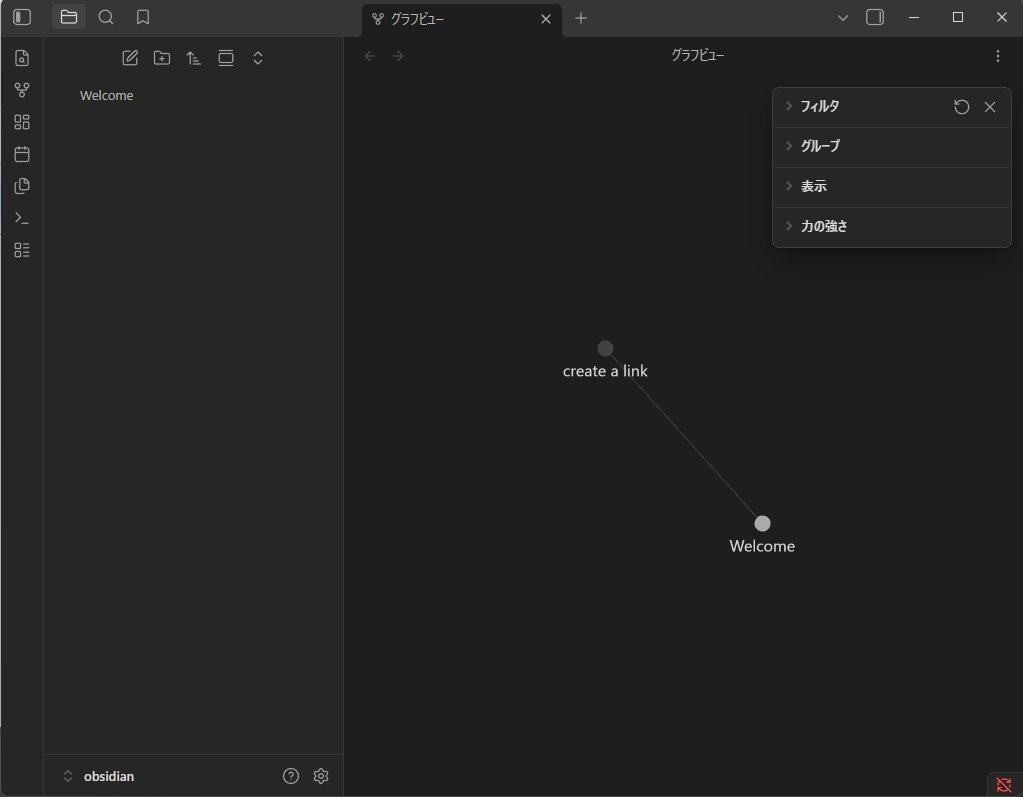
Task: Close the グラフビュー tab
Action: coord(546,19)
